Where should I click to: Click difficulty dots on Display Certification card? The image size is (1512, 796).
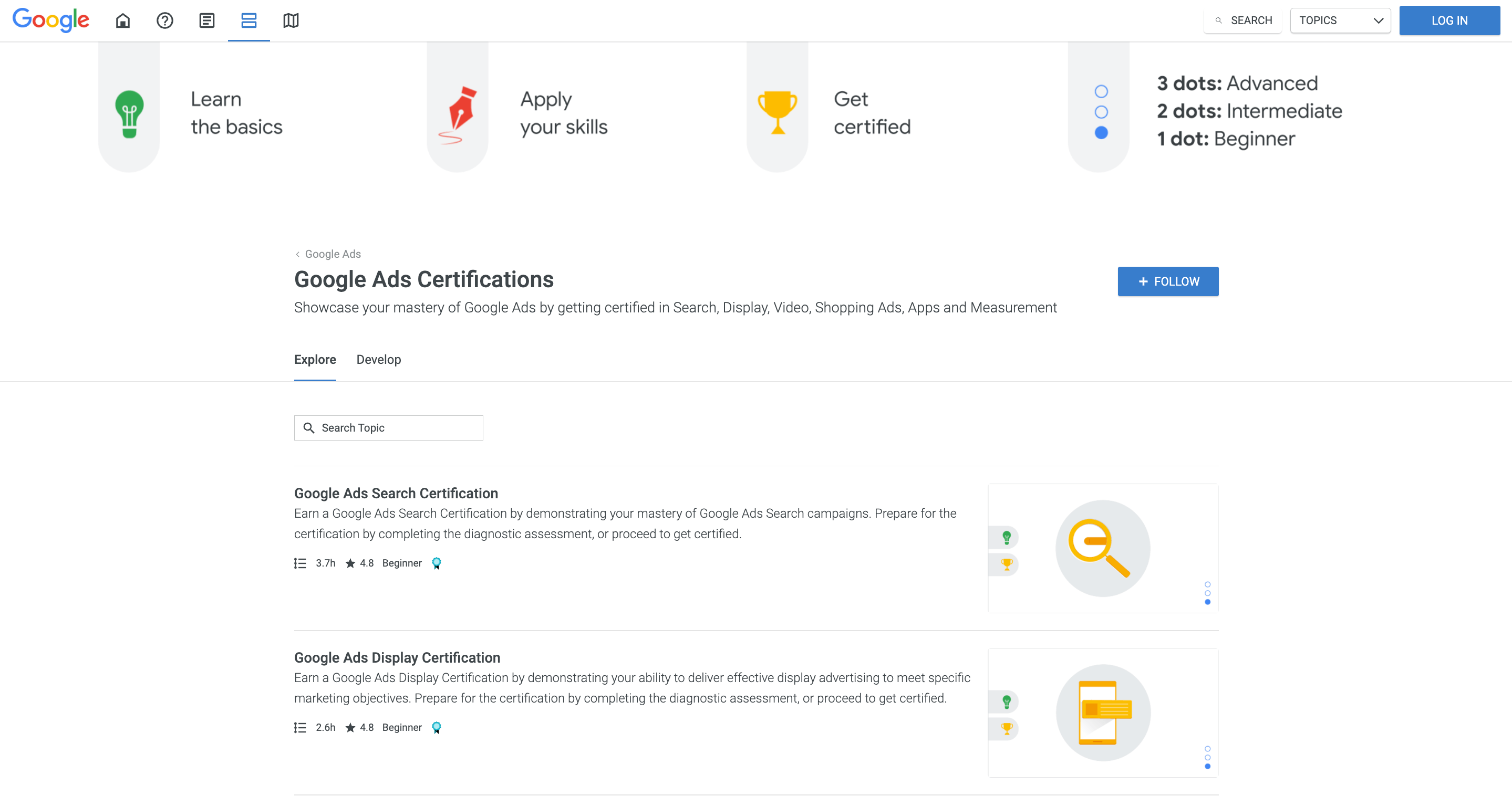(x=1207, y=757)
